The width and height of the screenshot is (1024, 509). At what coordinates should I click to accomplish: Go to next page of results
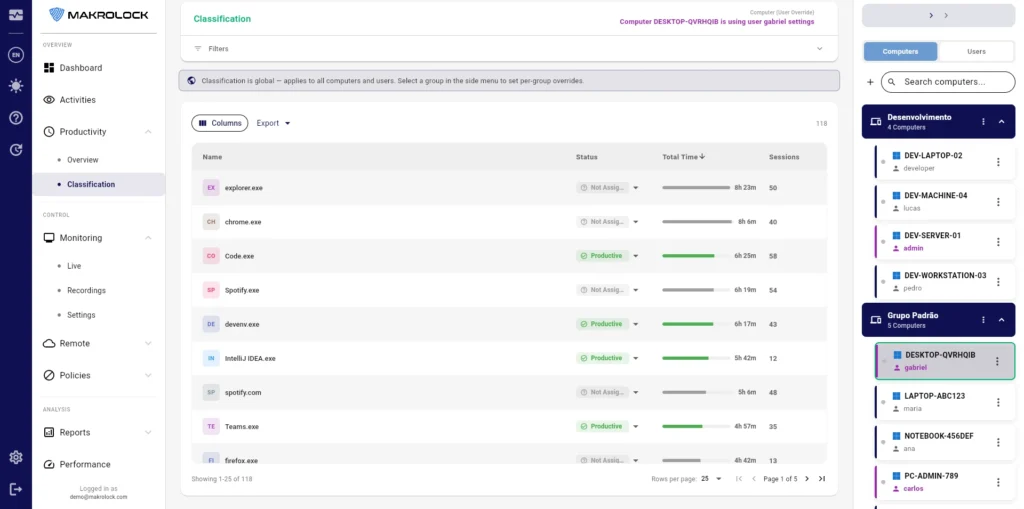pyautogui.click(x=807, y=479)
